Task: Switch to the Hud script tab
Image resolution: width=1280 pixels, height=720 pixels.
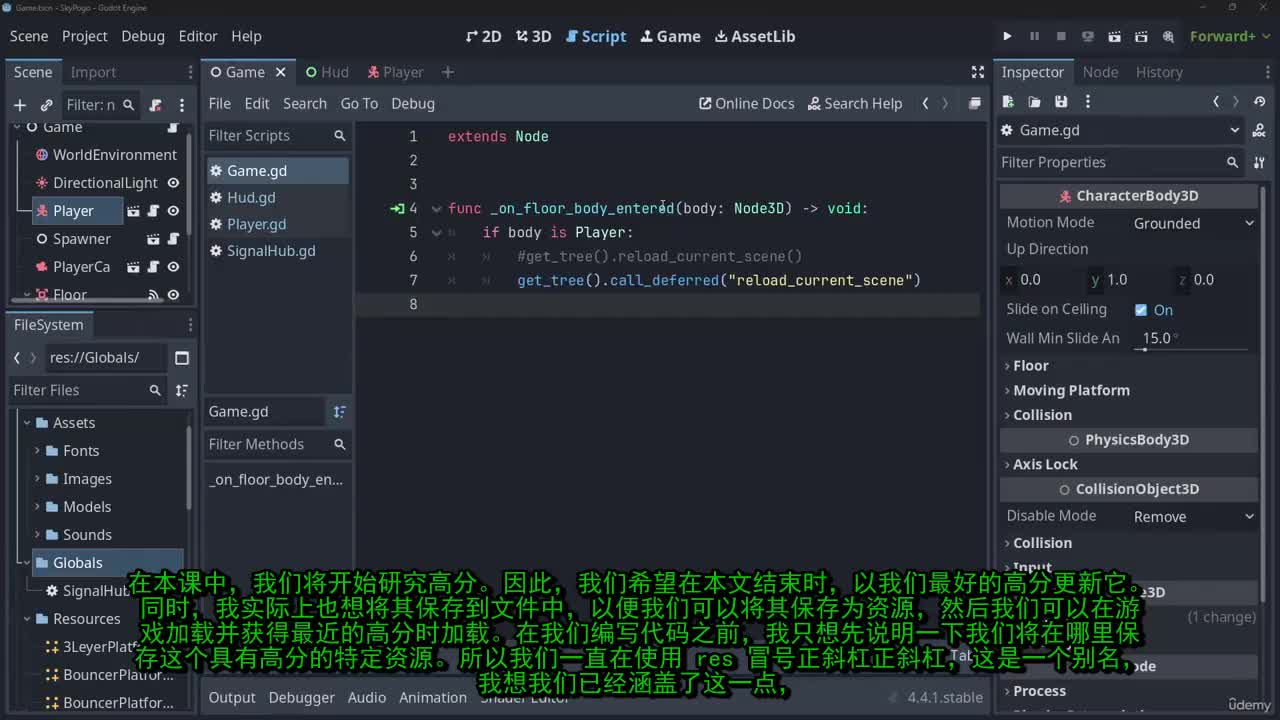Action: (x=327, y=72)
